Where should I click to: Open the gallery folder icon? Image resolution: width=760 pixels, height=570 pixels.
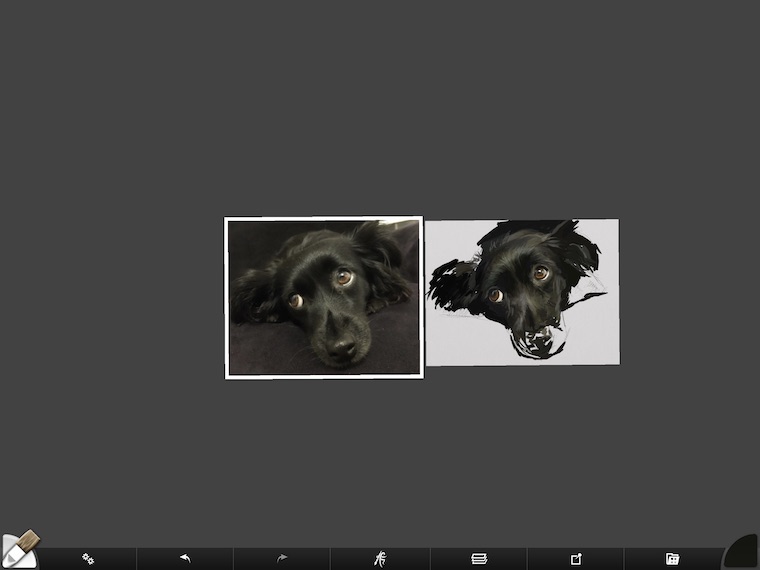pyautogui.click(x=672, y=559)
